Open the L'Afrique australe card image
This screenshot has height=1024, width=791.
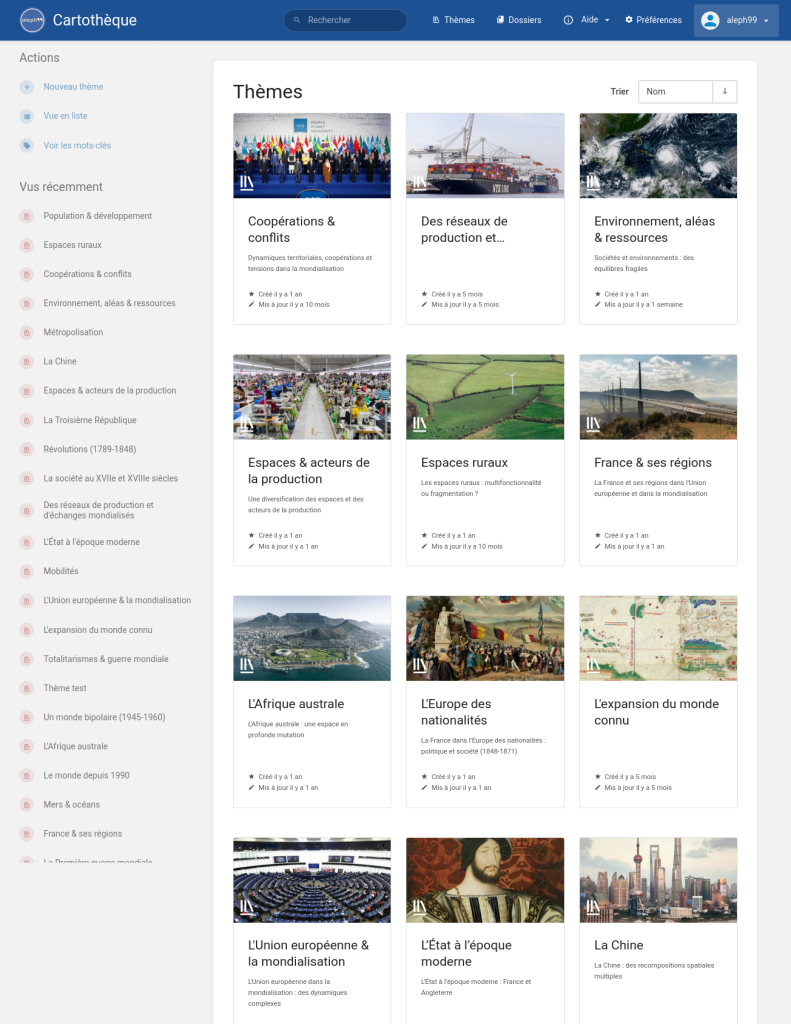coord(312,638)
